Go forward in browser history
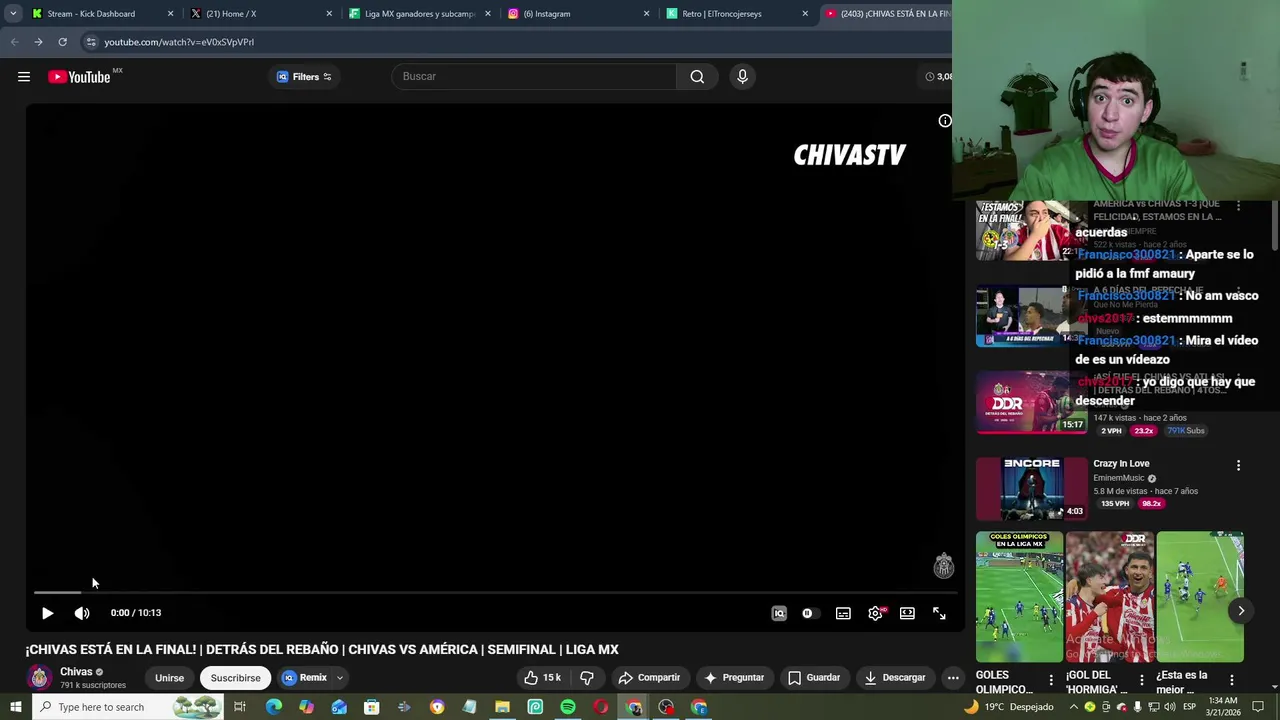The height and width of the screenshot is (720, 1280). 38,42
